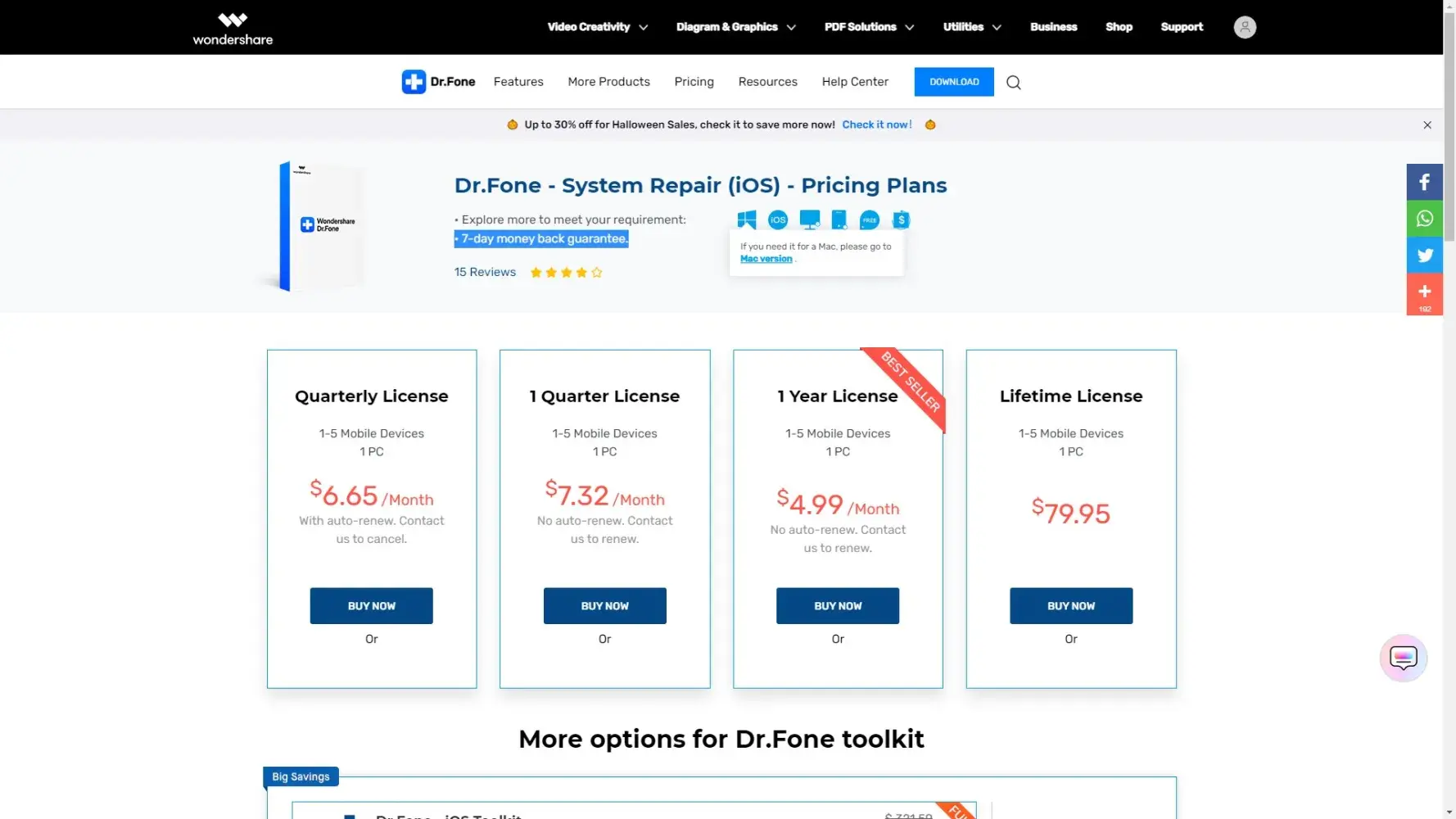Click the $4.99 /Month price
Screen dimensions: 1456x819
coord(838,504)
